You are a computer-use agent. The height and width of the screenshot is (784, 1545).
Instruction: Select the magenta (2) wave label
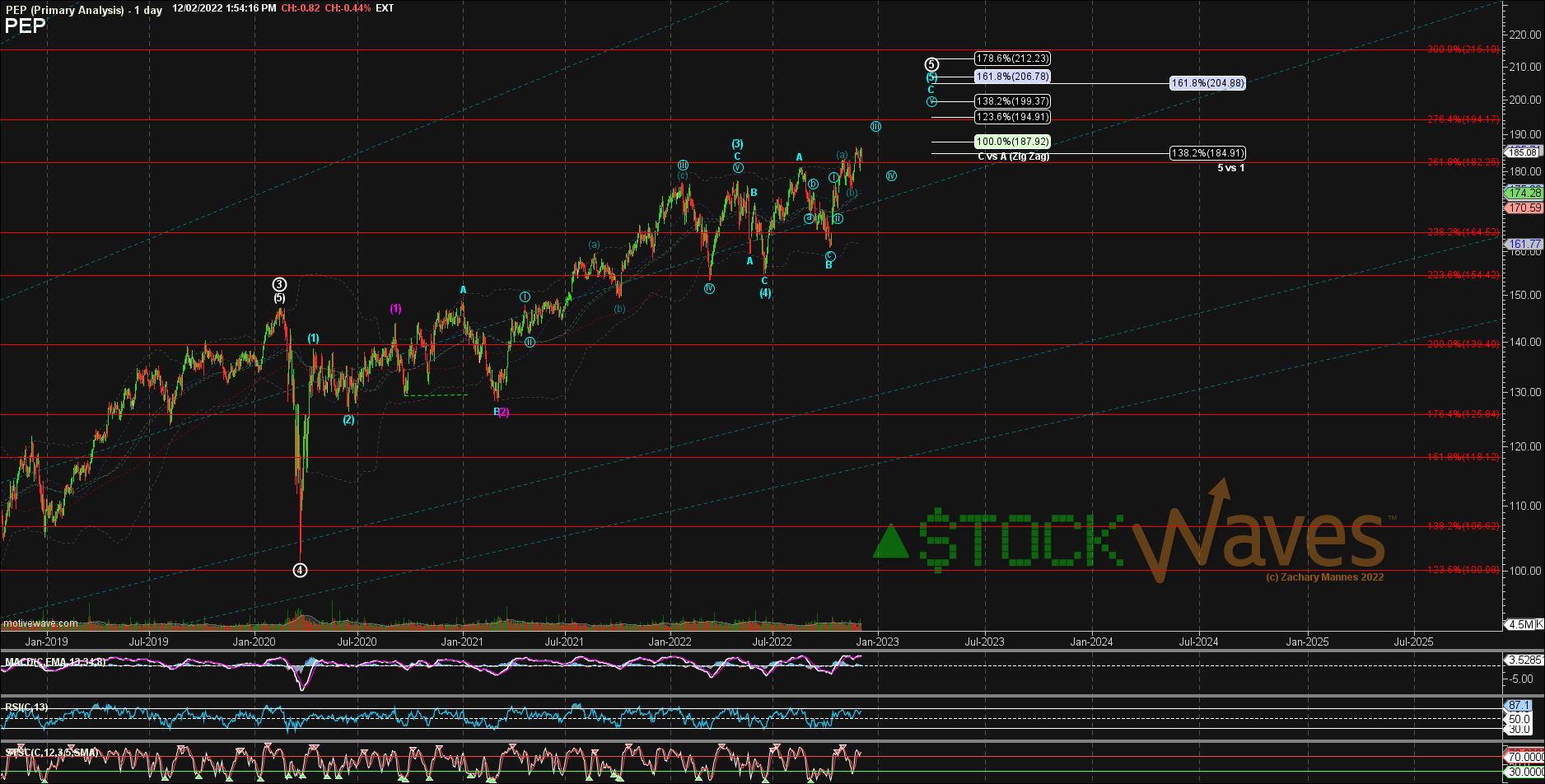pyautogui.click(x=503, y=413)
